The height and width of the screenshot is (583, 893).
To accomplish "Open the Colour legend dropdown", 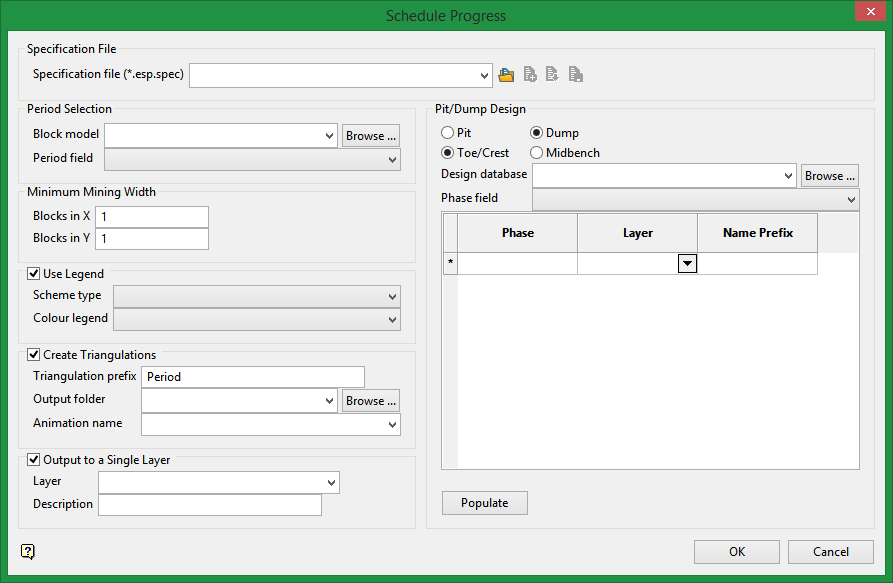I will pyautogui.click(x=392, y=320).
